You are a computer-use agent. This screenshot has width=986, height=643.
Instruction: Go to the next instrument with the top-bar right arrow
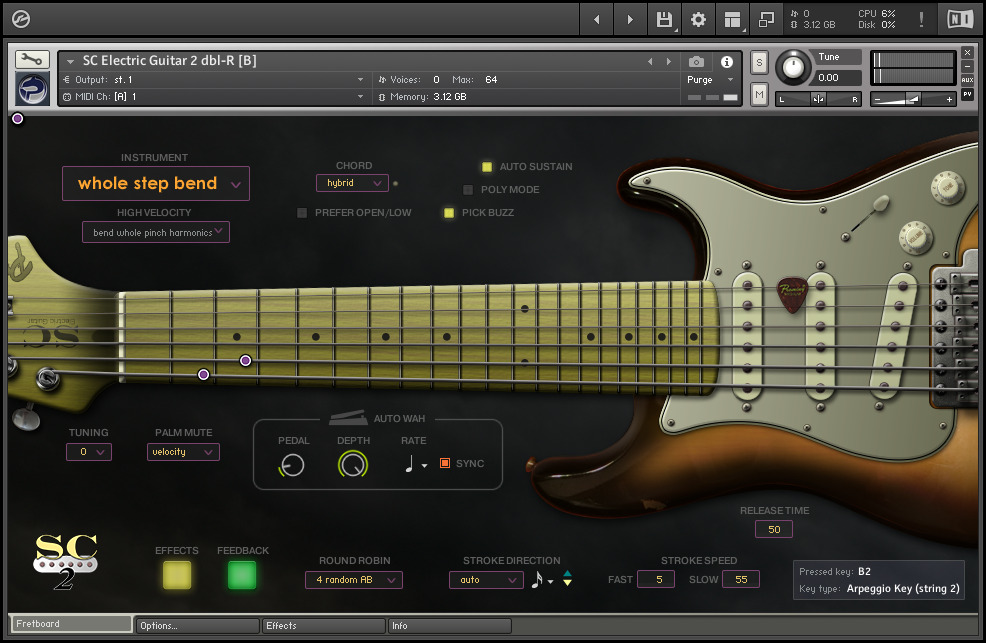(x=629, y=19)
